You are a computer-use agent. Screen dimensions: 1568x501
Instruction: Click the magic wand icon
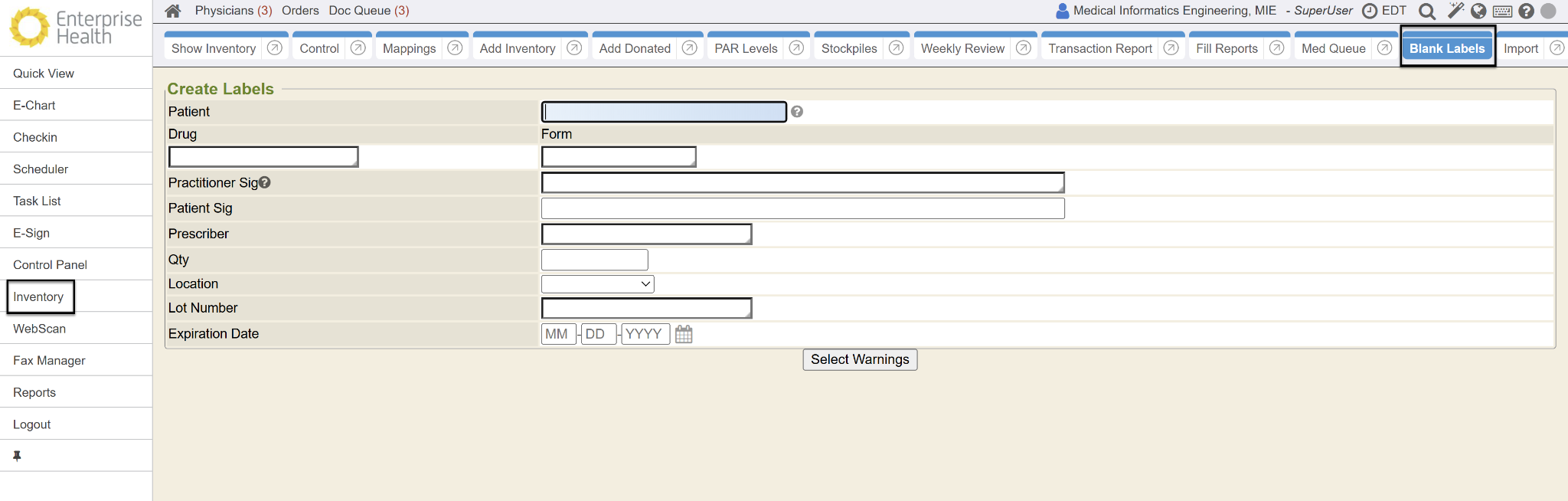coord(1455,11)
